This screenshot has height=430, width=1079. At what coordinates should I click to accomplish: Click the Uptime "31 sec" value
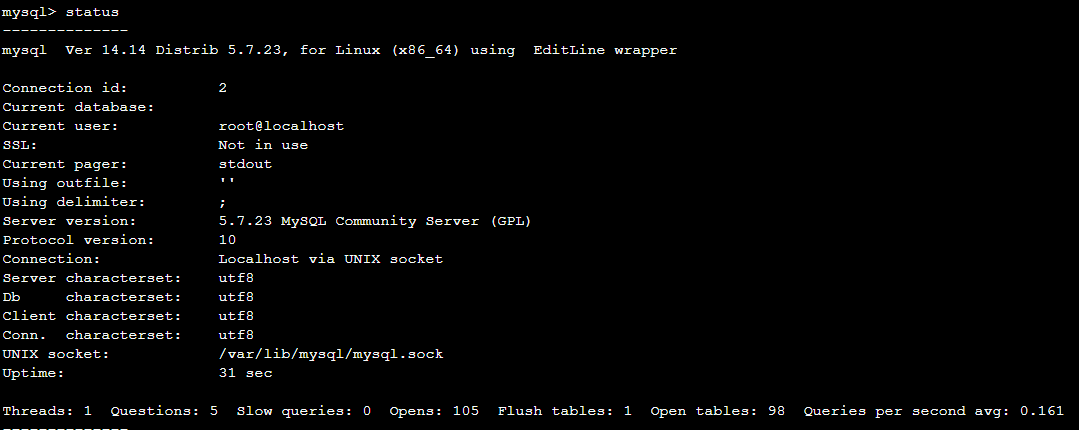point(245,373)
